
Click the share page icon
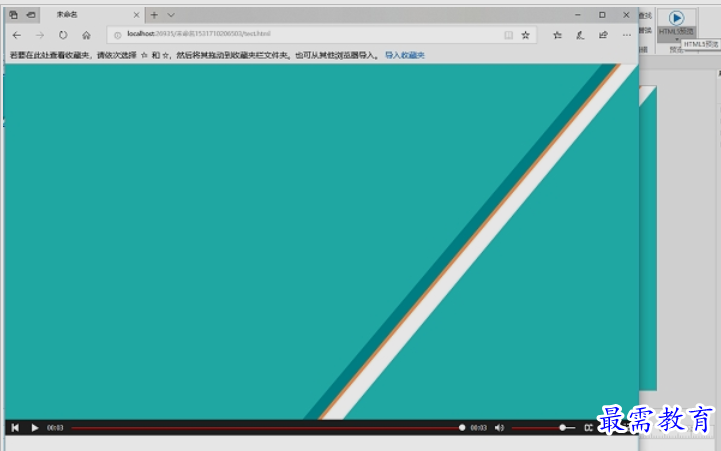603,35
